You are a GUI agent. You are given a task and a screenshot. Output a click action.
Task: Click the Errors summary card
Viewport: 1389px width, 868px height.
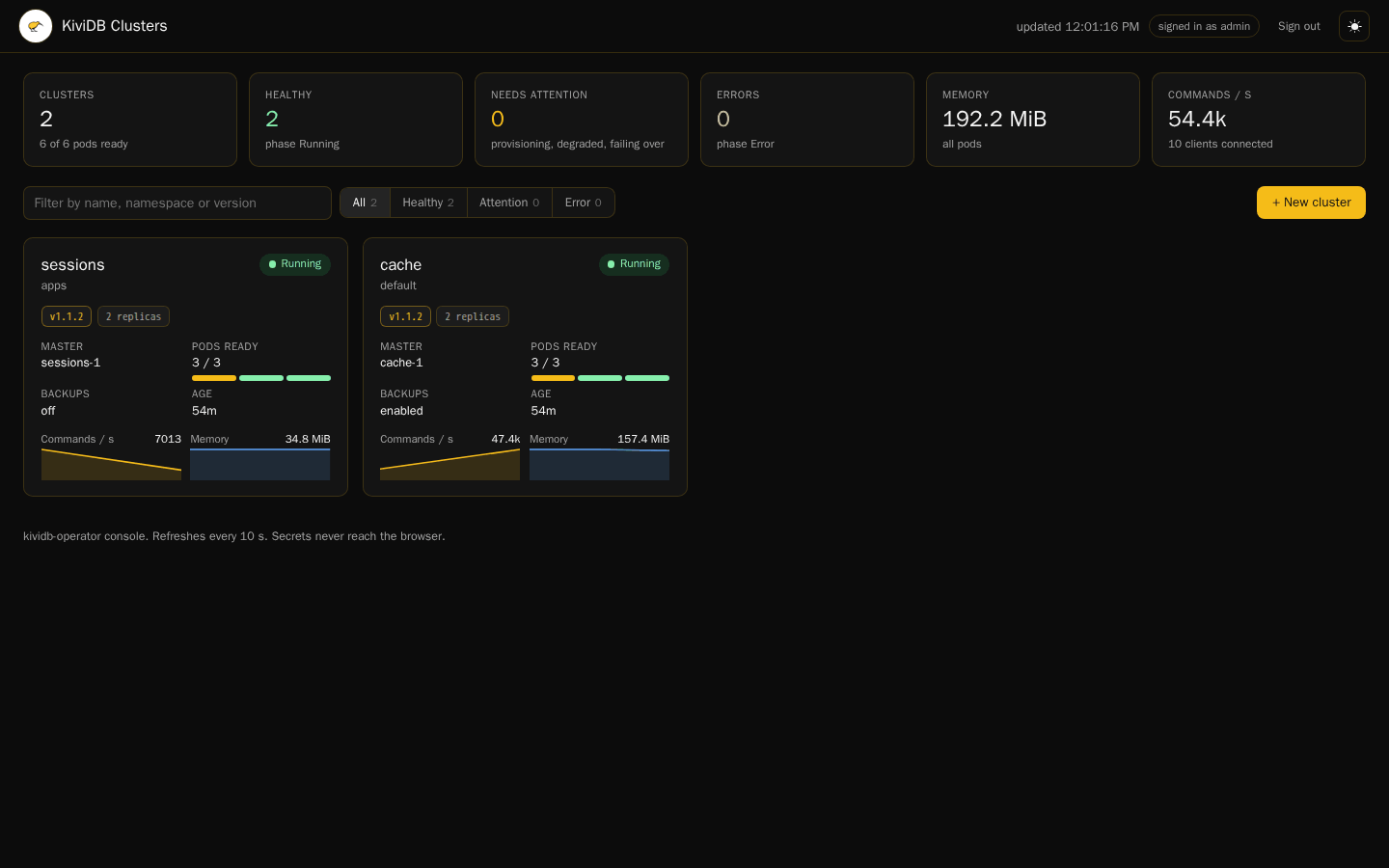807,120
